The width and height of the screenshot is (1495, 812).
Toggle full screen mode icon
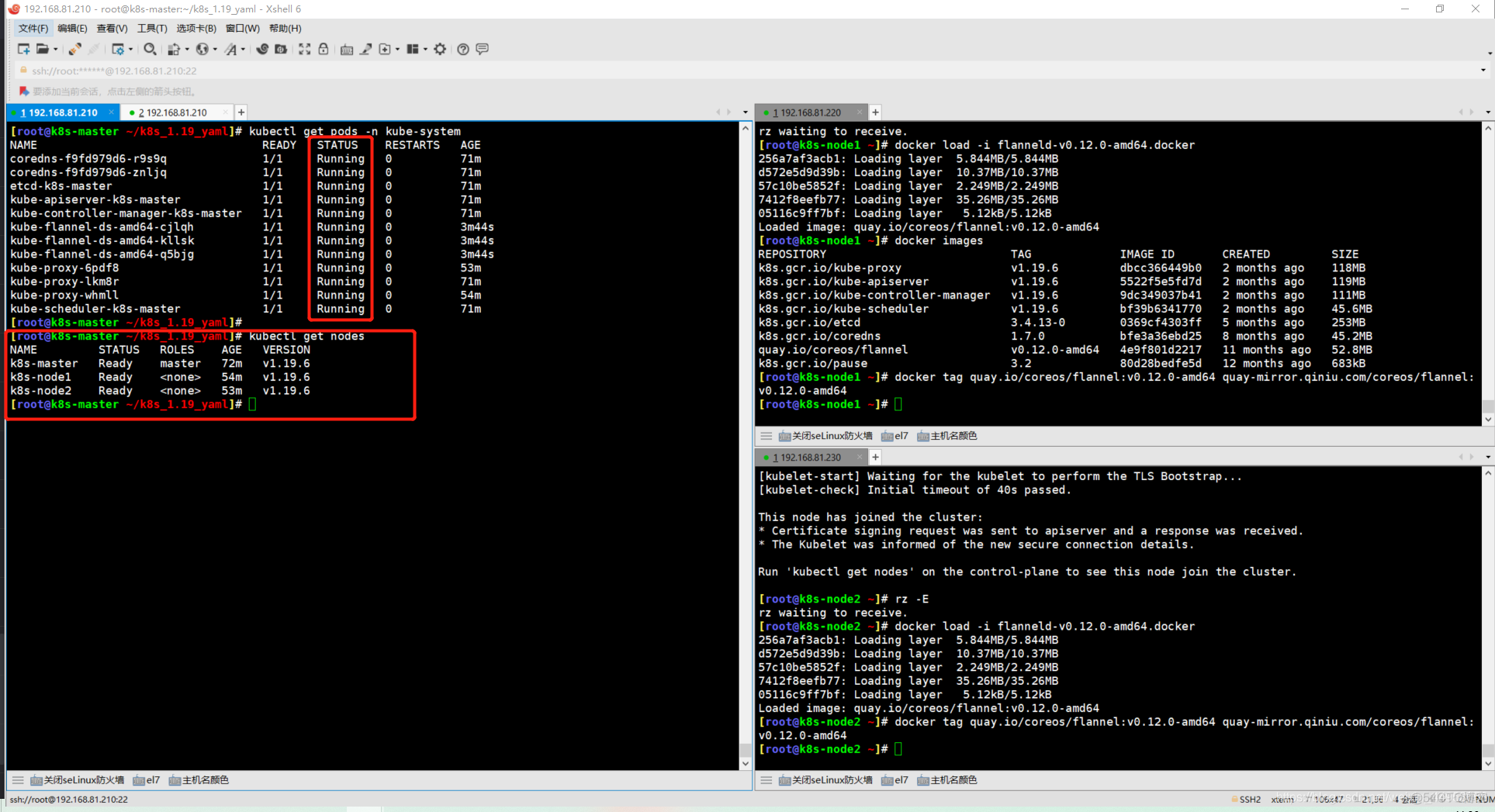(305, 49)
